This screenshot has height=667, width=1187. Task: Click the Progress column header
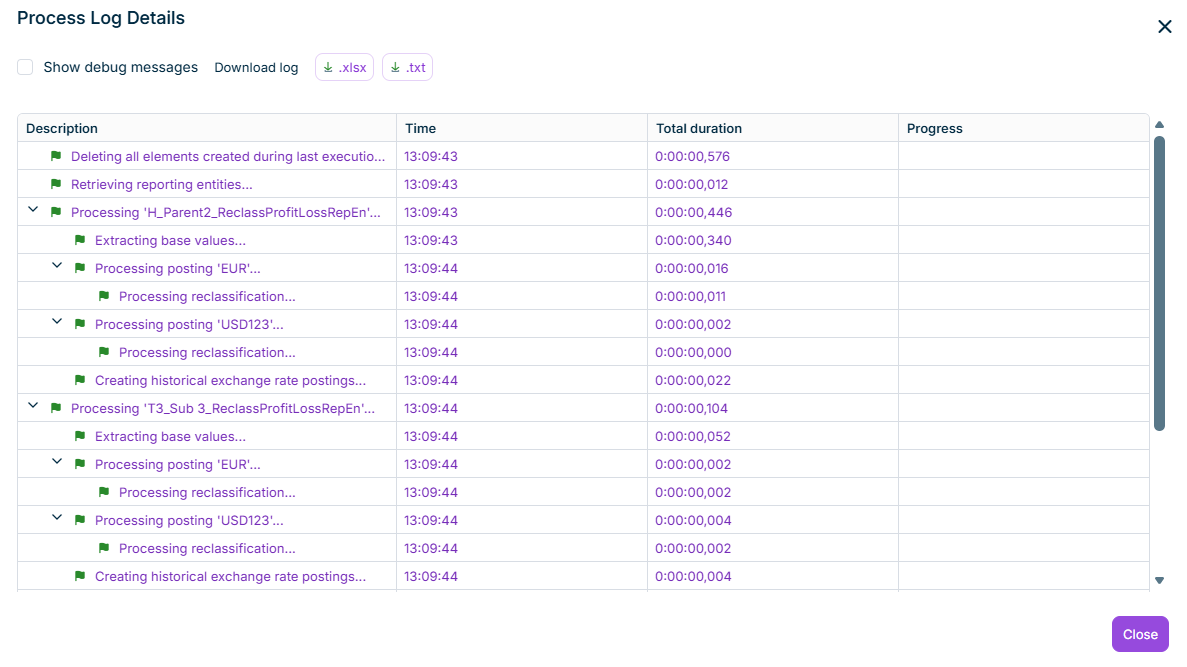click(1023, 128)
